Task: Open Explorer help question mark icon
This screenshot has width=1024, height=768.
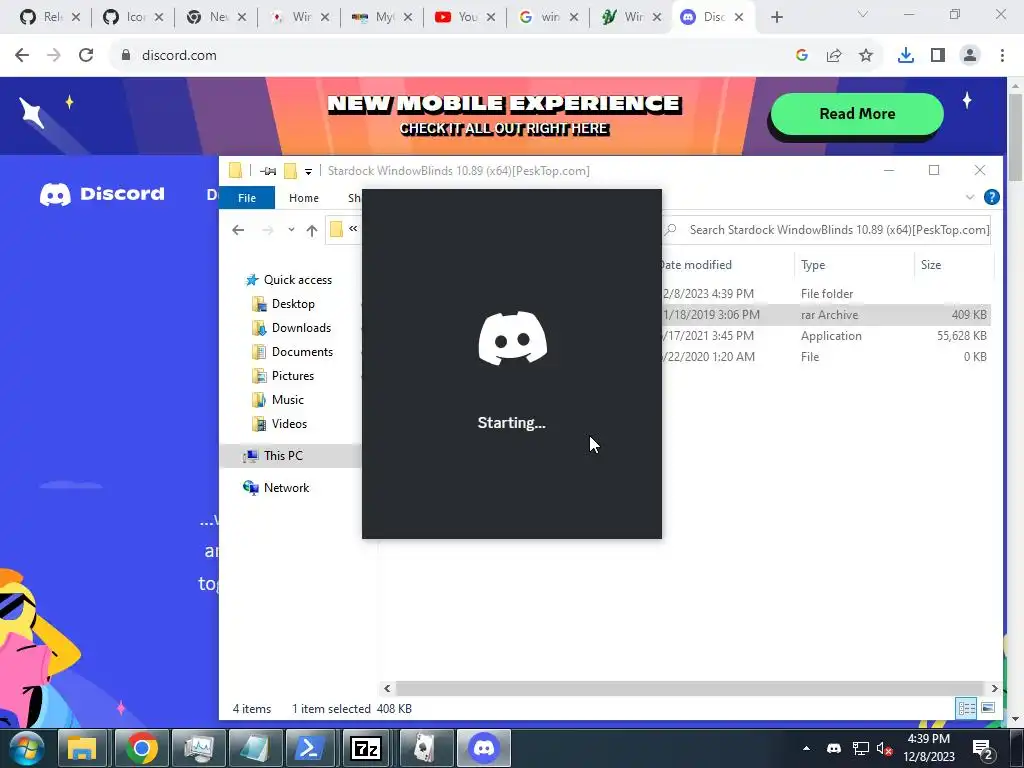Action: [991, 197]
